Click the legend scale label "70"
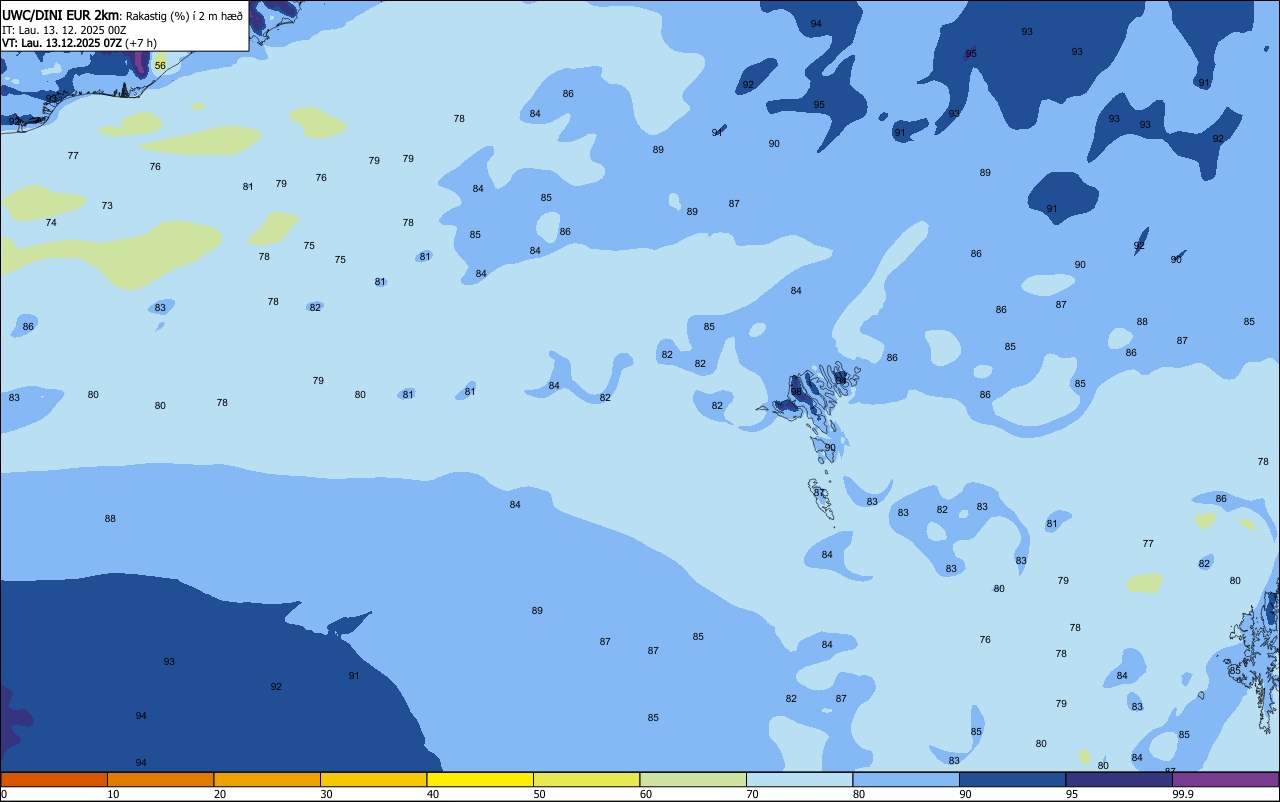The image size is (1280, 802). pyautogui.click(x=752, y=794)
